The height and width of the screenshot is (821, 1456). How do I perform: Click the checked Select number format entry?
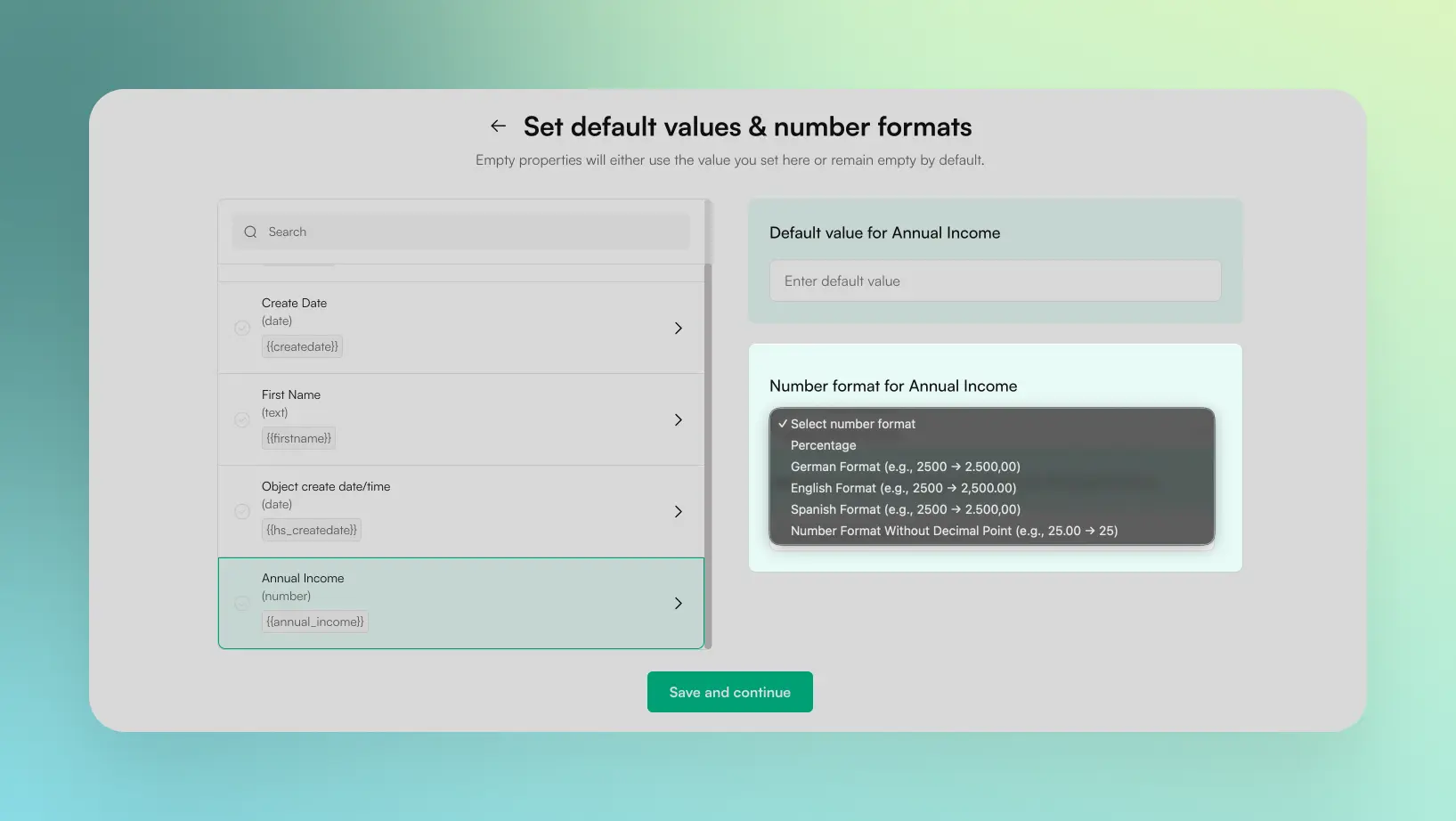point(852,424)
